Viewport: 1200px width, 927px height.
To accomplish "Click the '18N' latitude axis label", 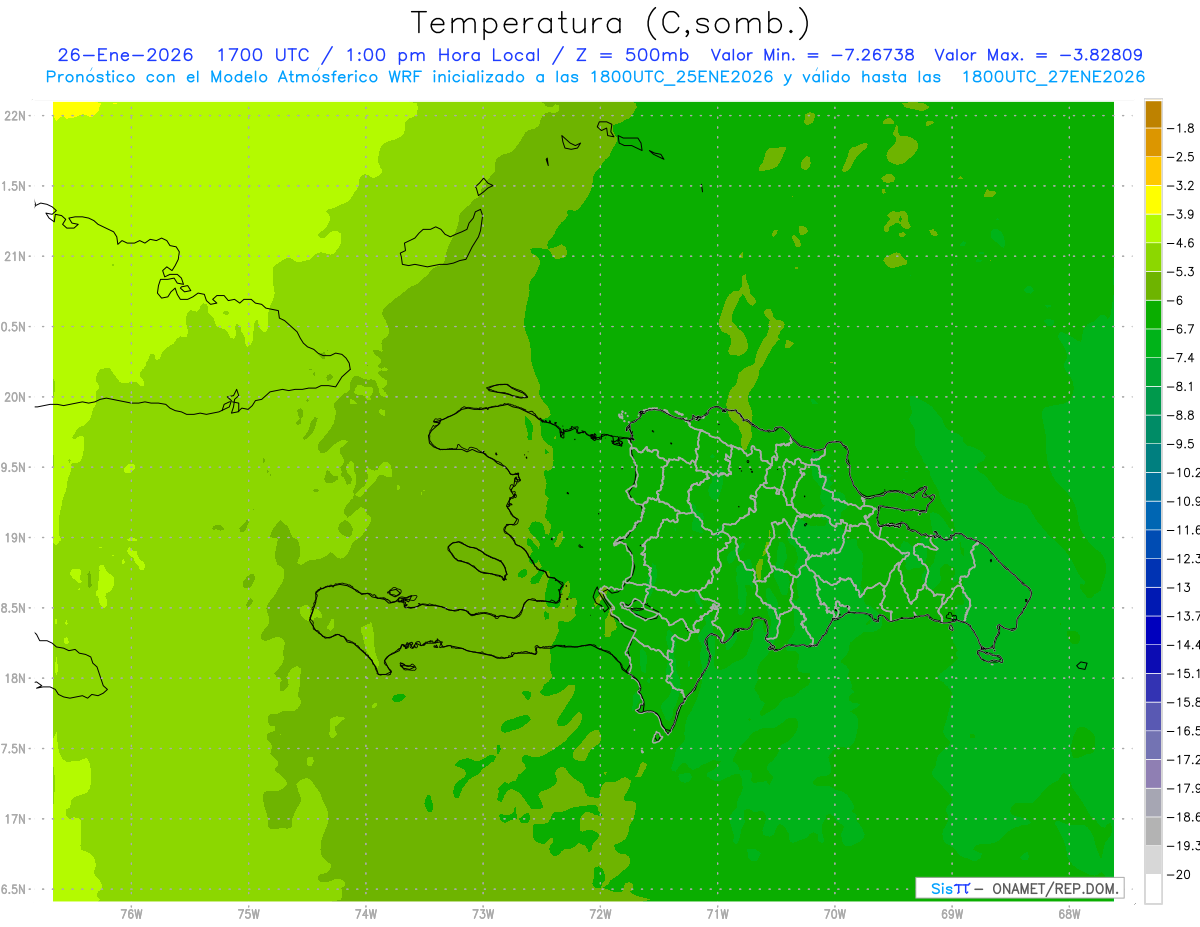I will click(15, 678).
